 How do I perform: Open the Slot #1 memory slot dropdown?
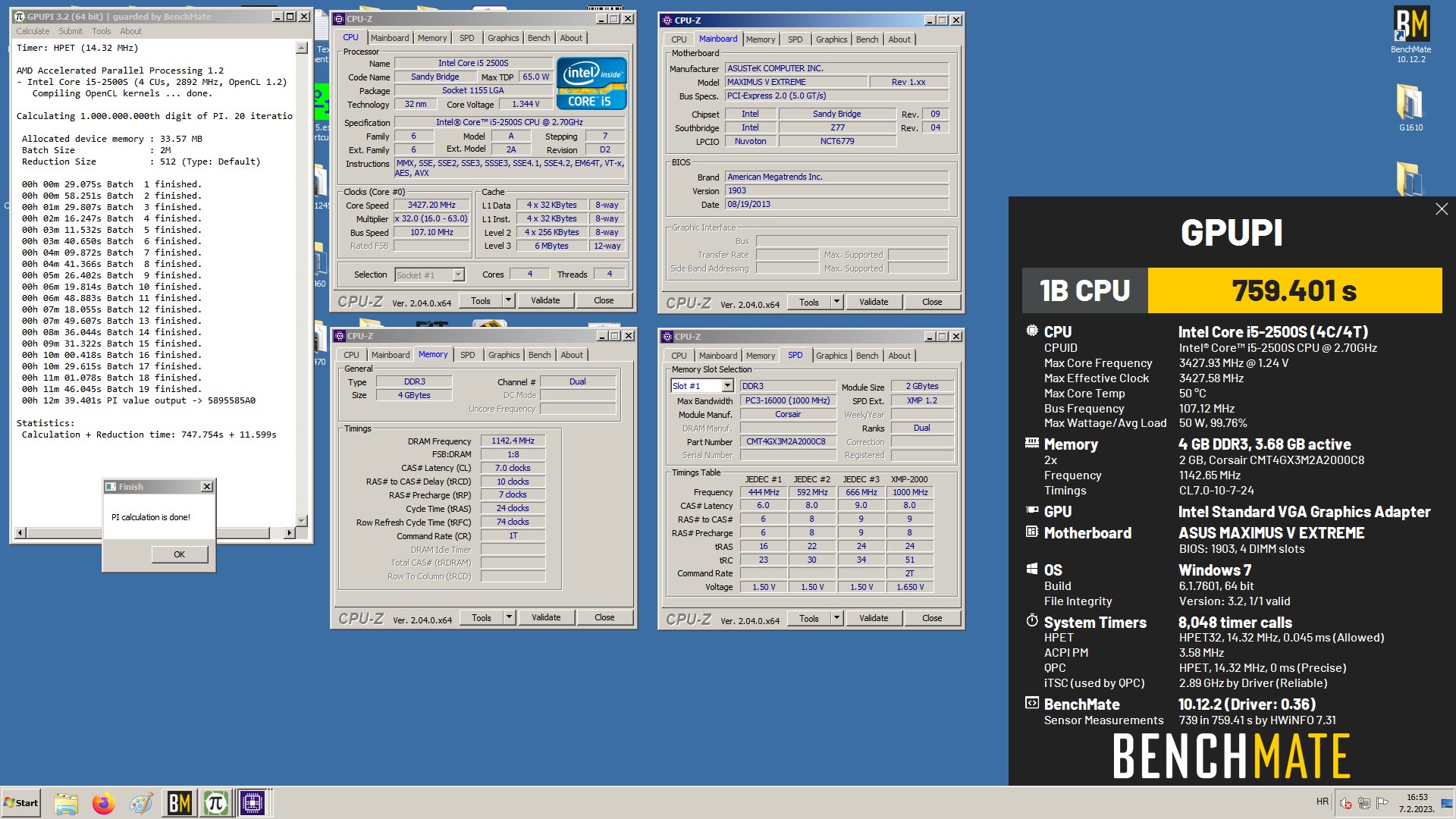coord(727,386)
